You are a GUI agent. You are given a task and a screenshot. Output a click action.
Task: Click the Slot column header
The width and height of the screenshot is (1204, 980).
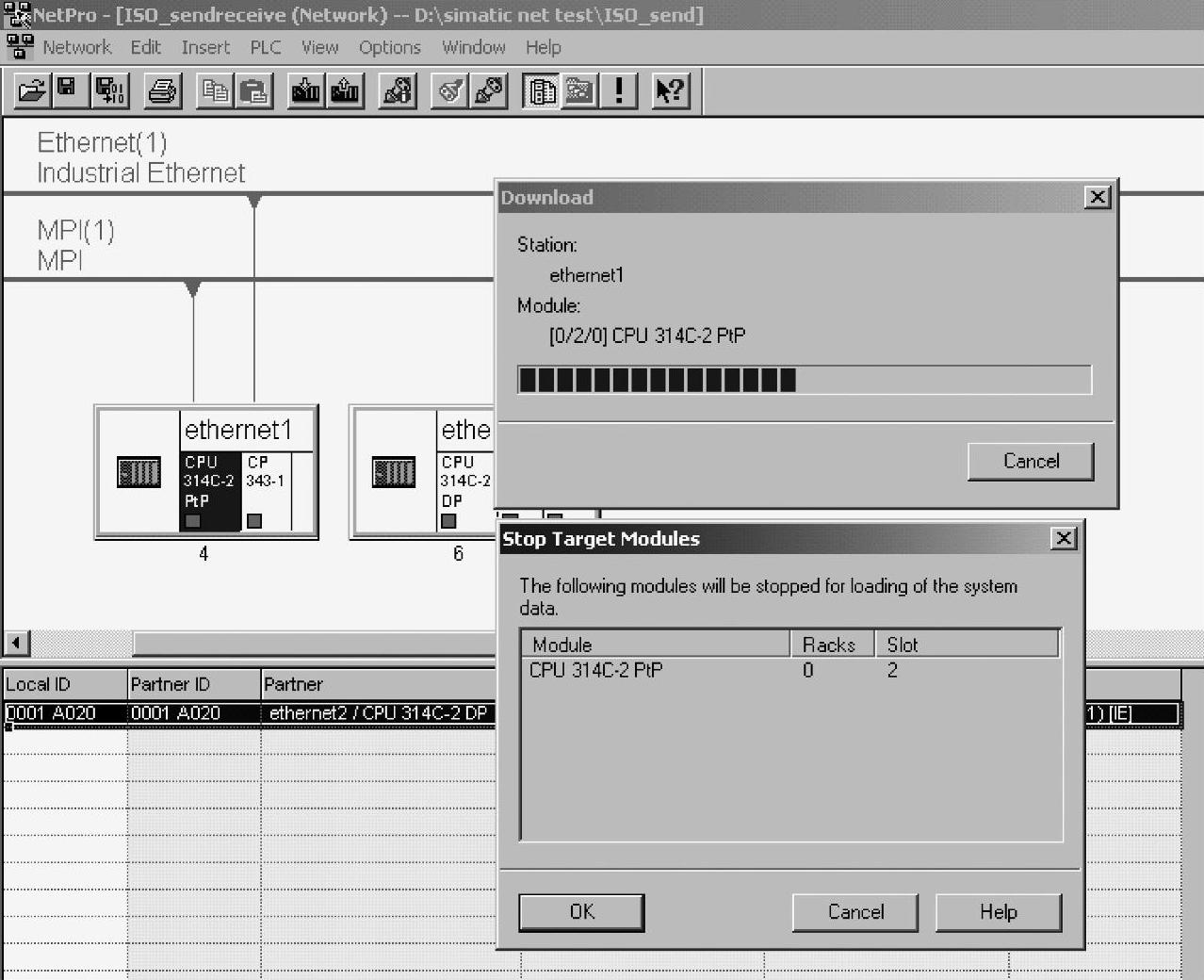click(967, 645)
